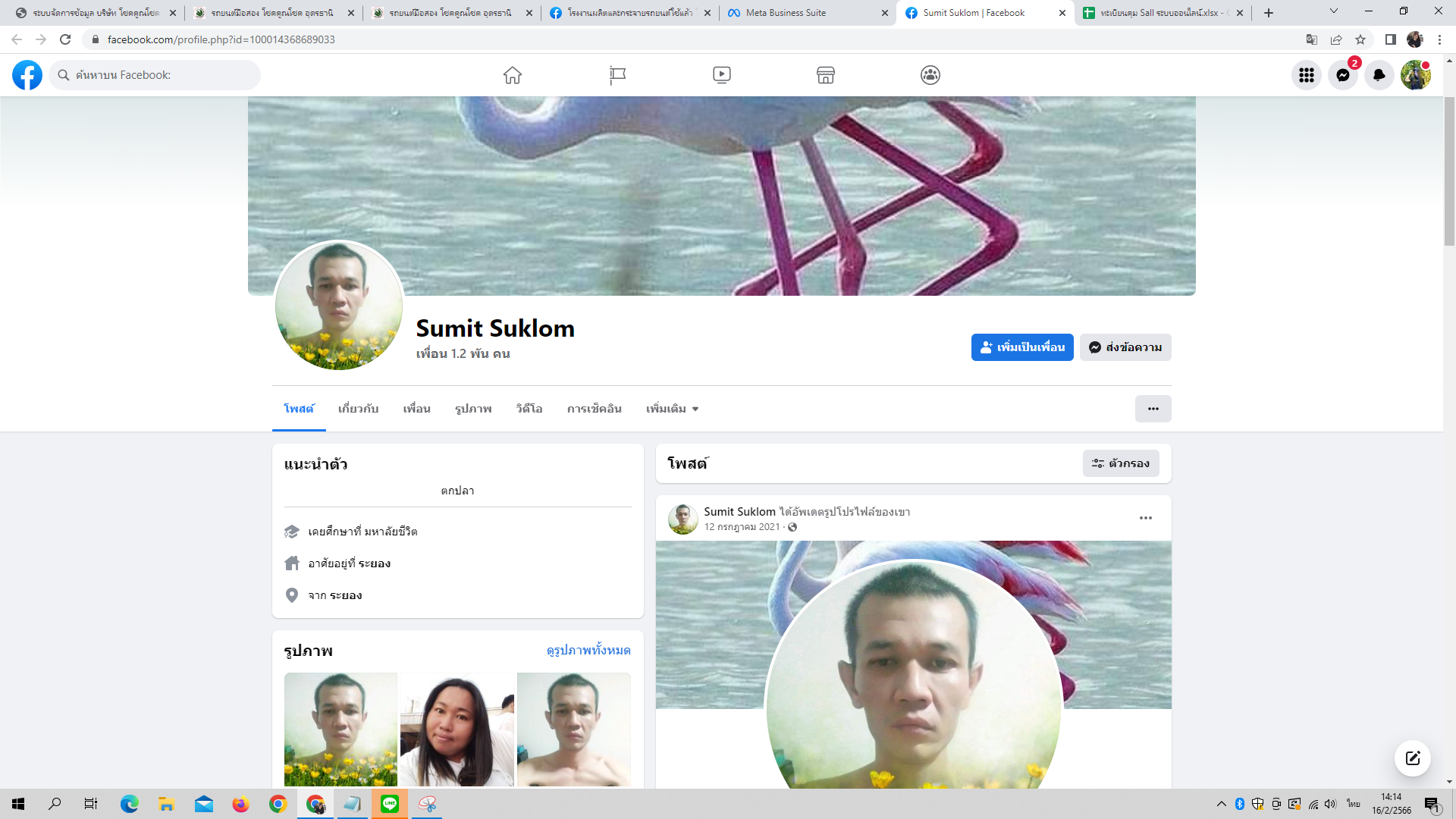Viewport: 1456px width, 819px height.
Task: Open Marketplace storefront icon
Action: click(826, 75)
